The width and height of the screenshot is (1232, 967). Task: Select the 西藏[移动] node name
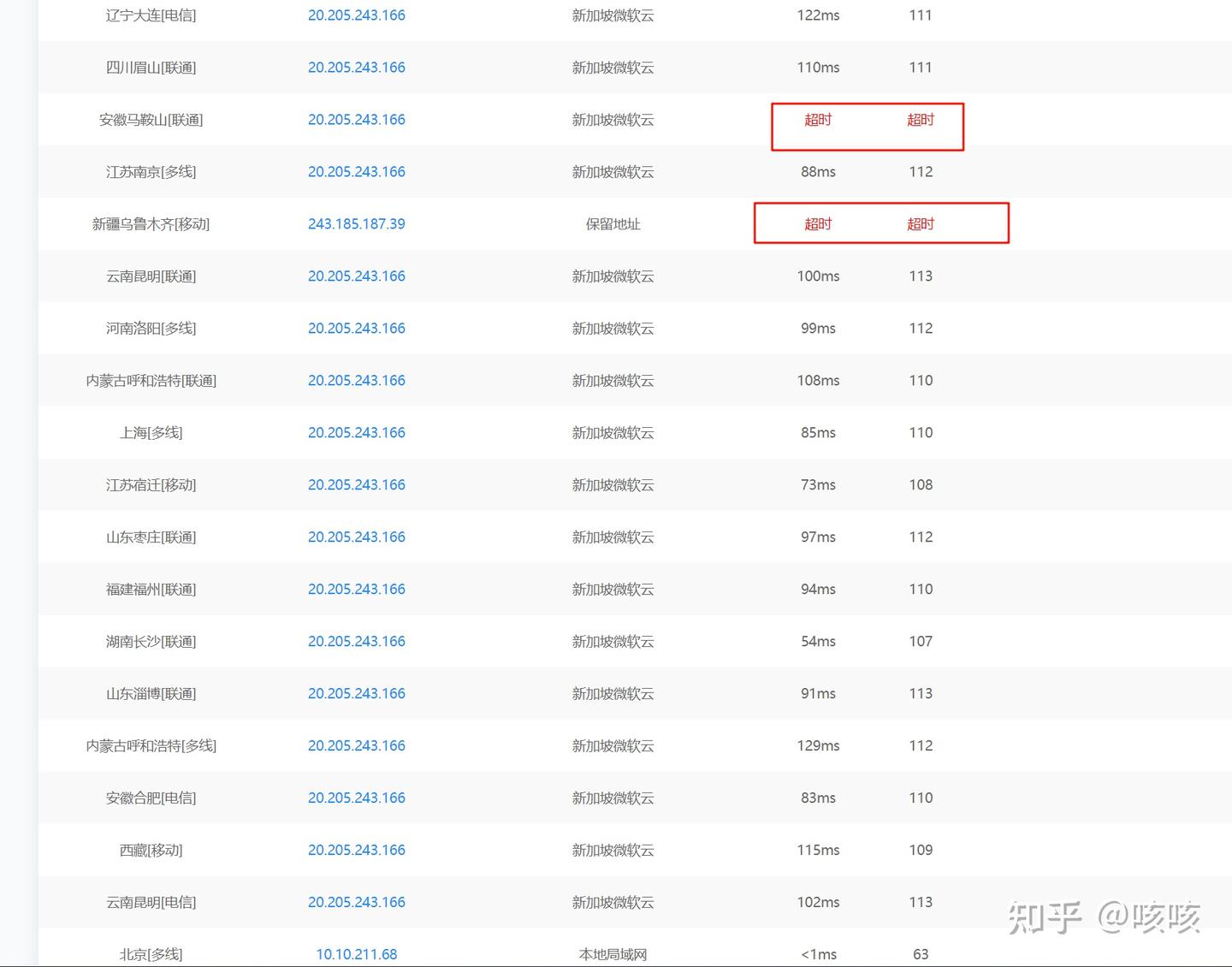point(151,851)
